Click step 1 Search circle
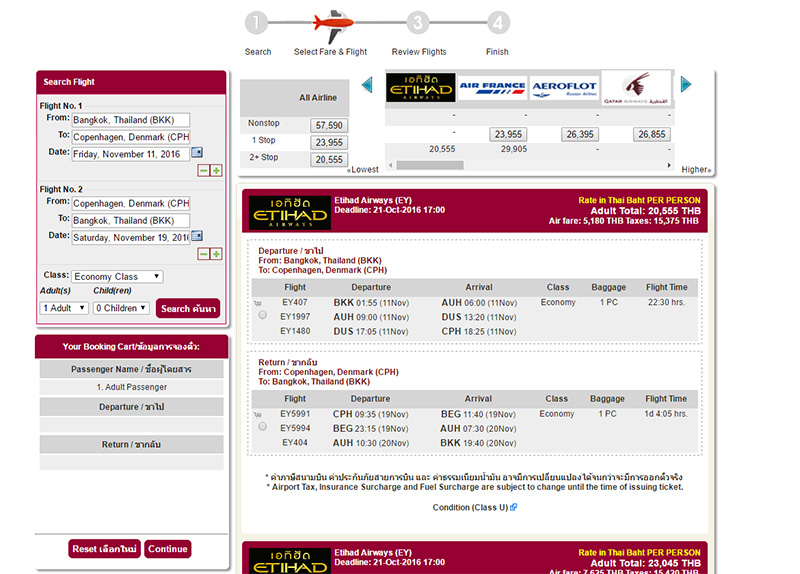Screen dimensions: 800x574 pyautogui.click(x=256, y=23)
